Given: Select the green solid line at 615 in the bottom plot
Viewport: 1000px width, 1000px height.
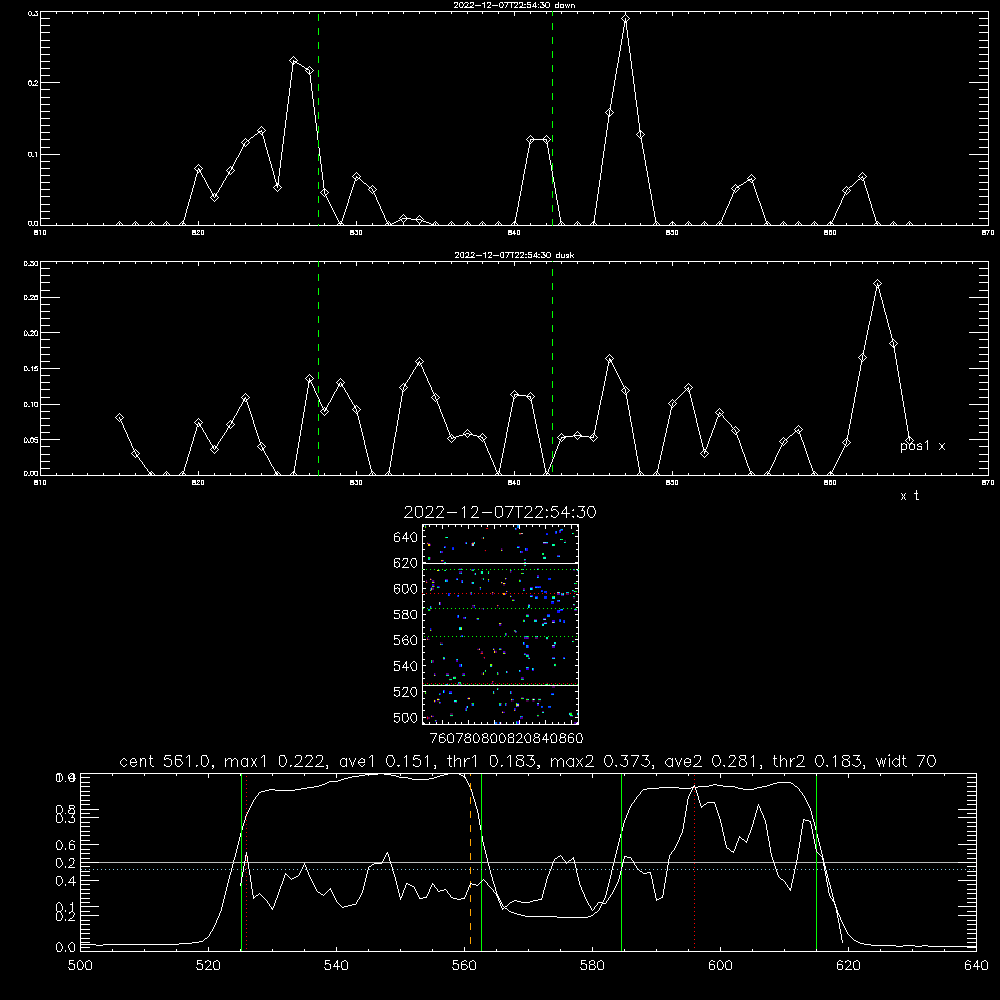Looking at the screenshot, I should pos(816,861).
